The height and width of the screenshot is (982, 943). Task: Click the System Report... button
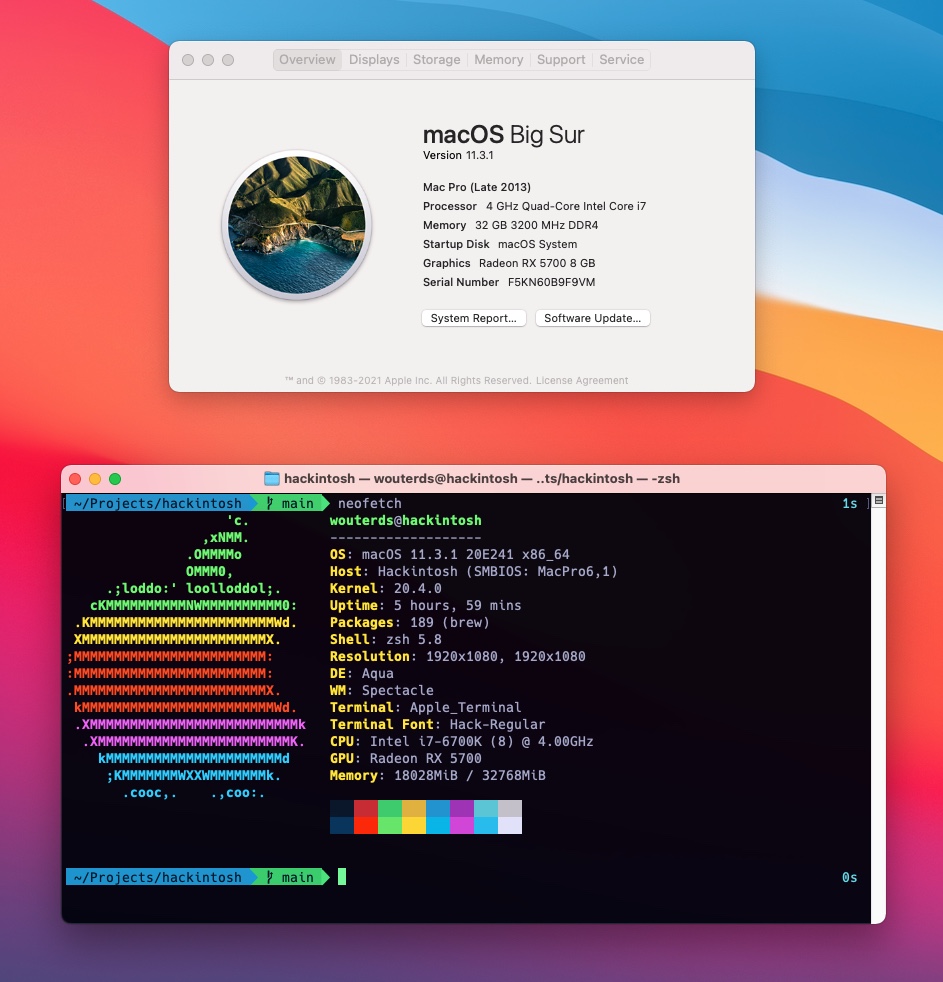point(473,318)
